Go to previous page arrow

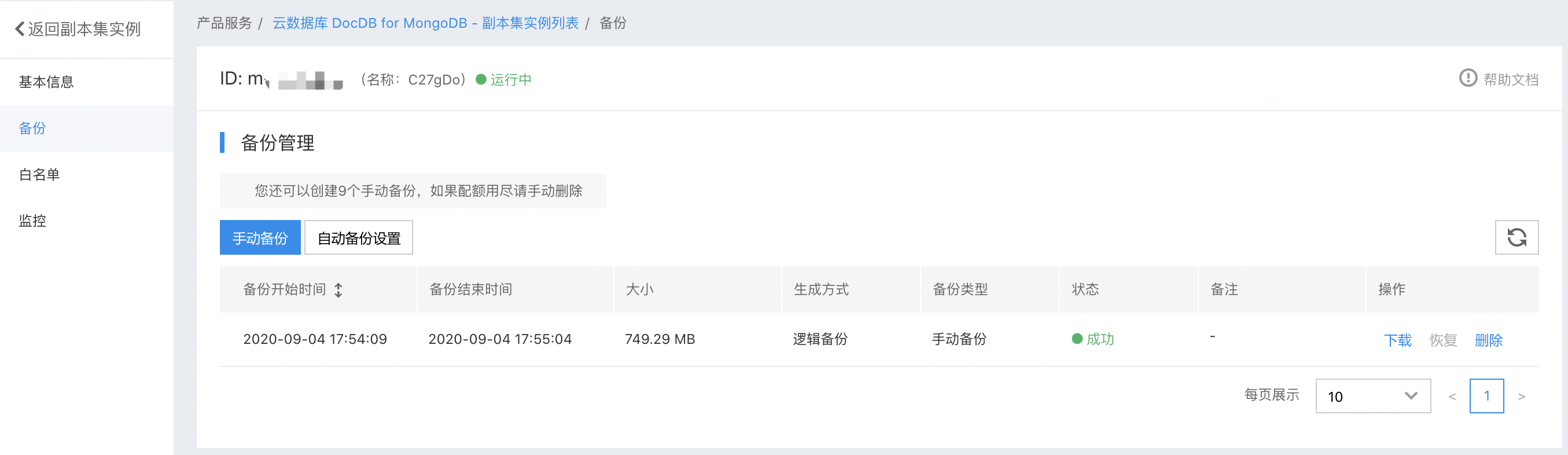1452,397
